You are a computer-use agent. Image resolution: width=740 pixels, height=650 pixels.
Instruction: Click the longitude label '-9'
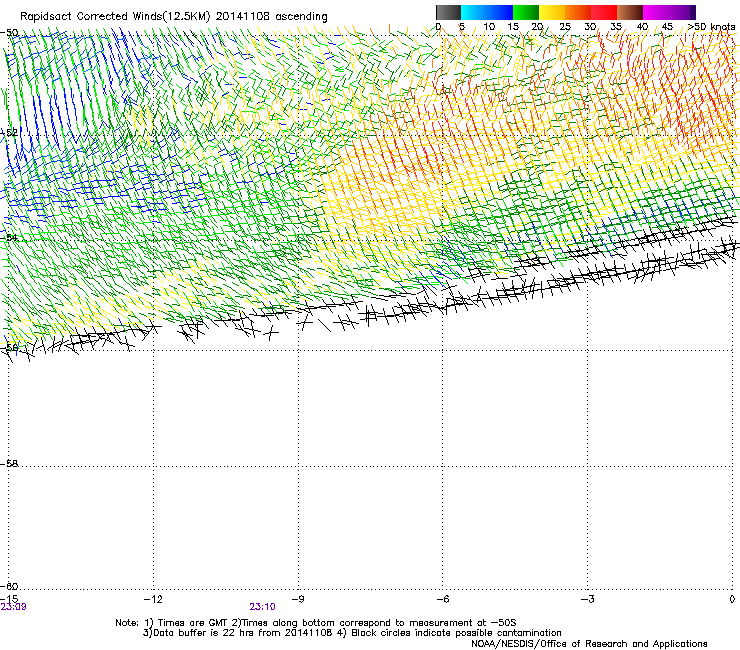coord(297,599)
